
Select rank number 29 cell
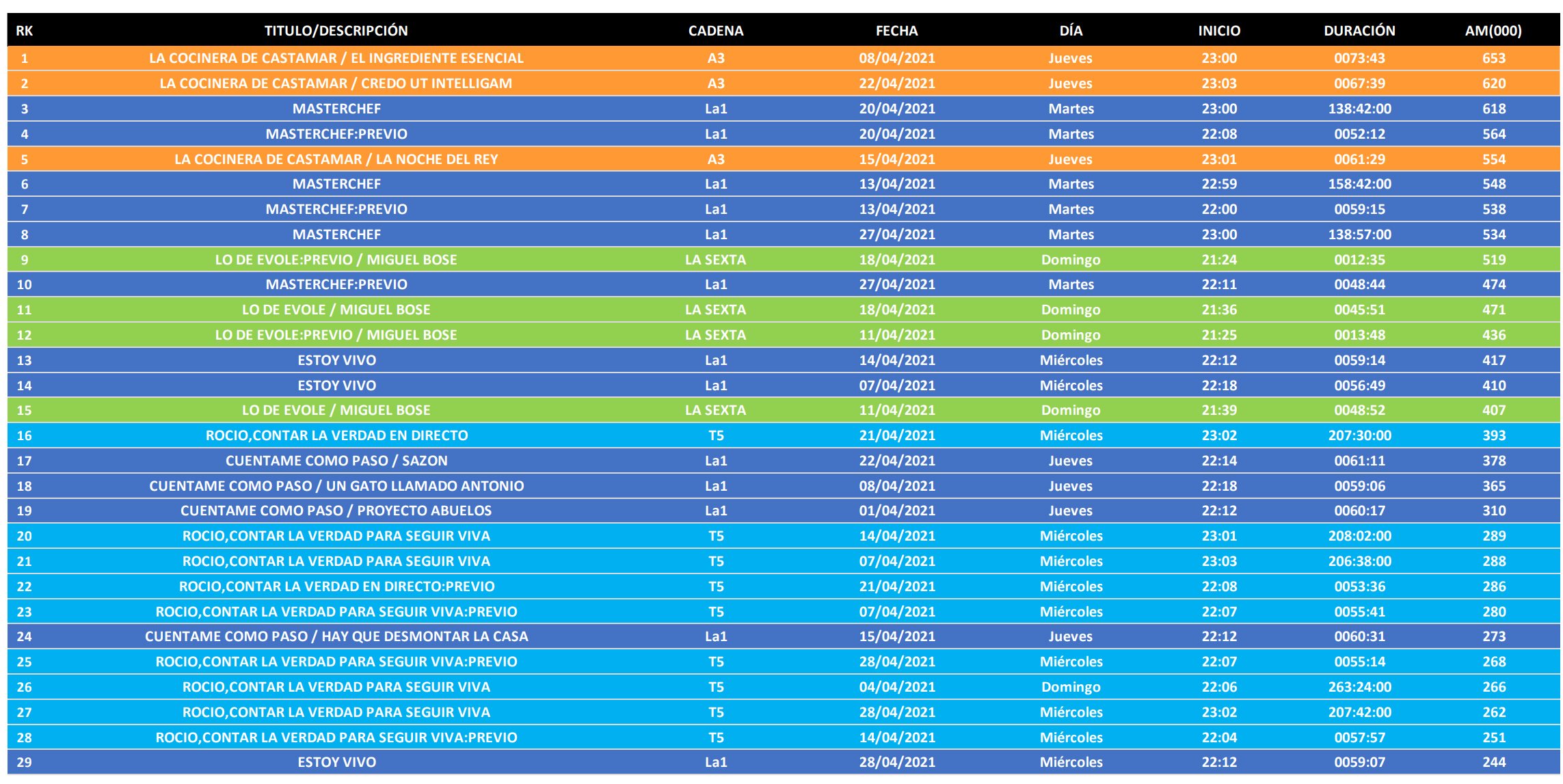click(x=24, y=762)
